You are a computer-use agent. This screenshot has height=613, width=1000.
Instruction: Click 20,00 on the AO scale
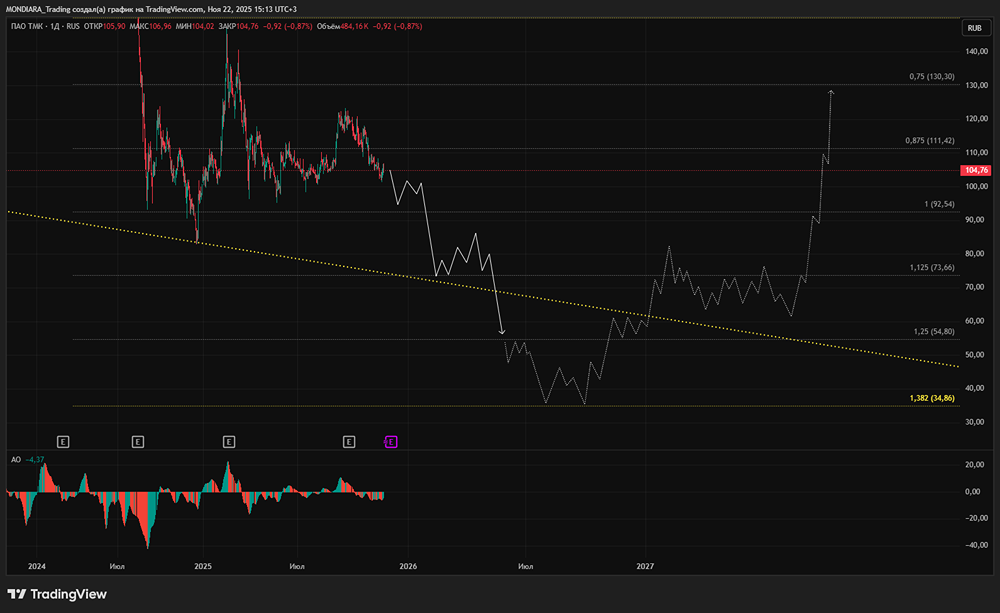tap(973, 464)
